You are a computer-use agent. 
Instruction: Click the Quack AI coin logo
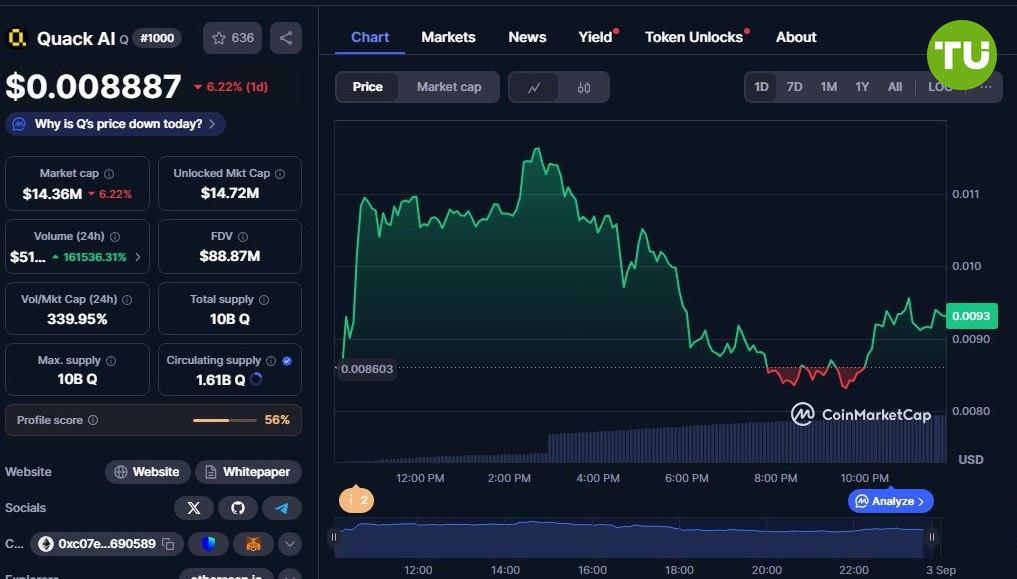pos(16,38)
